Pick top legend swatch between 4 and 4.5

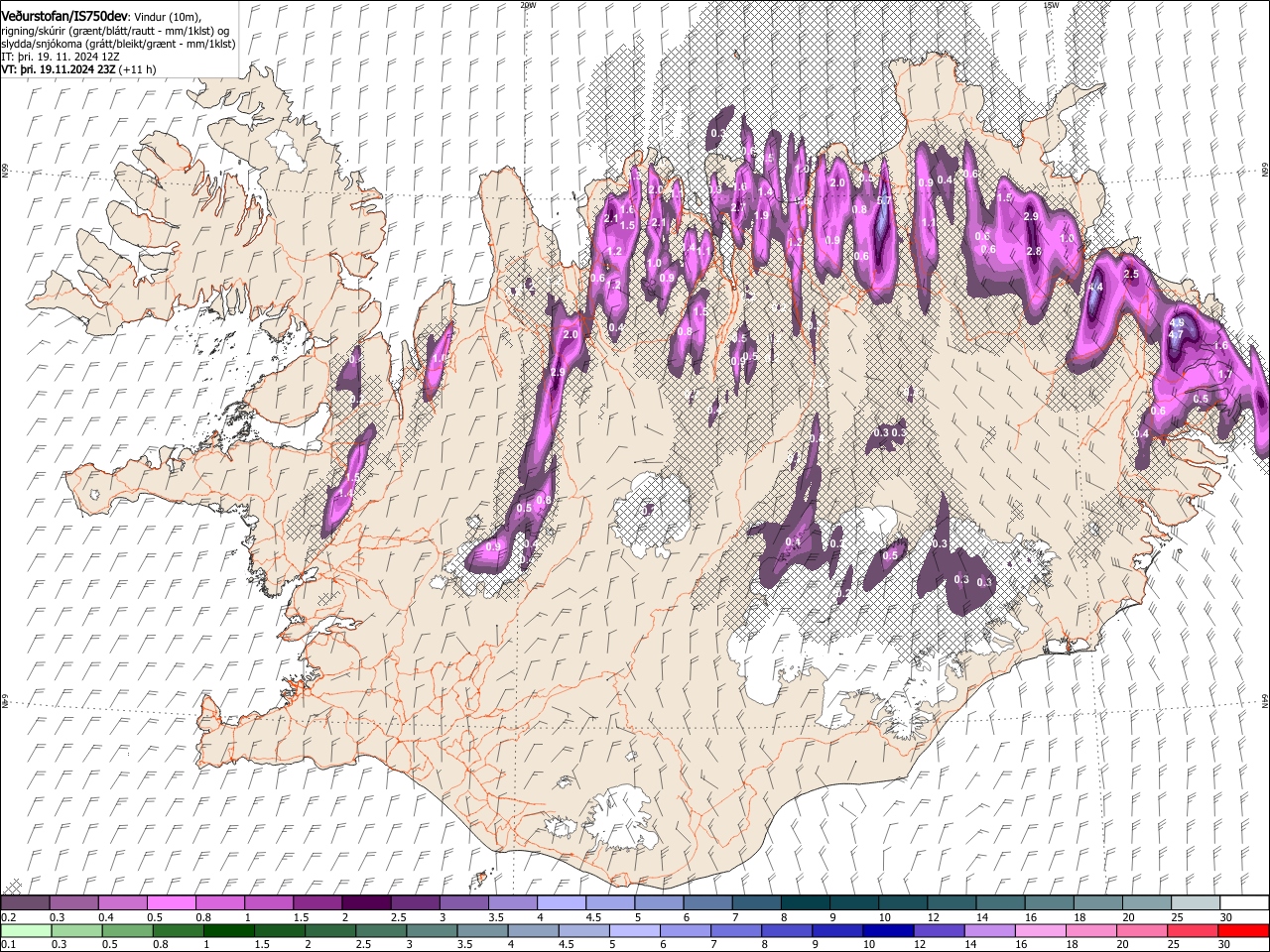(561, 902)
